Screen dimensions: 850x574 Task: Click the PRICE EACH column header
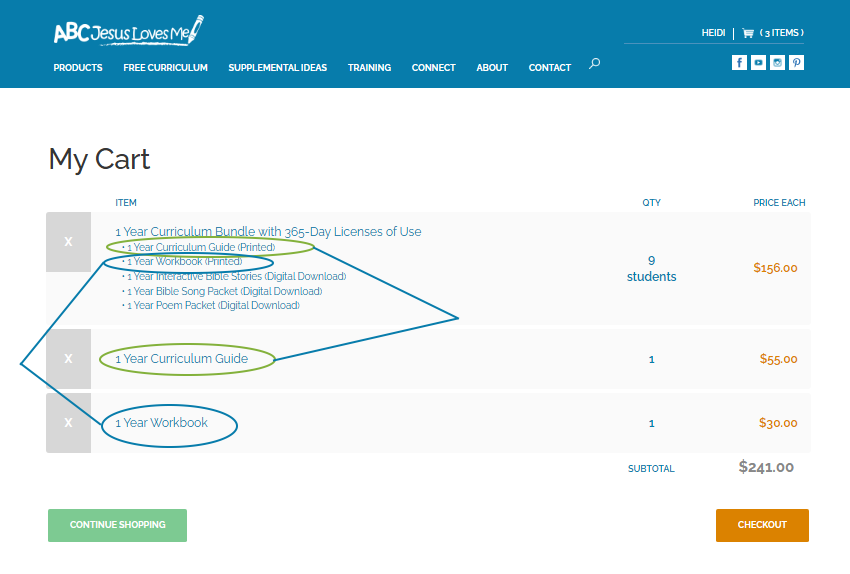coord(779,203)
